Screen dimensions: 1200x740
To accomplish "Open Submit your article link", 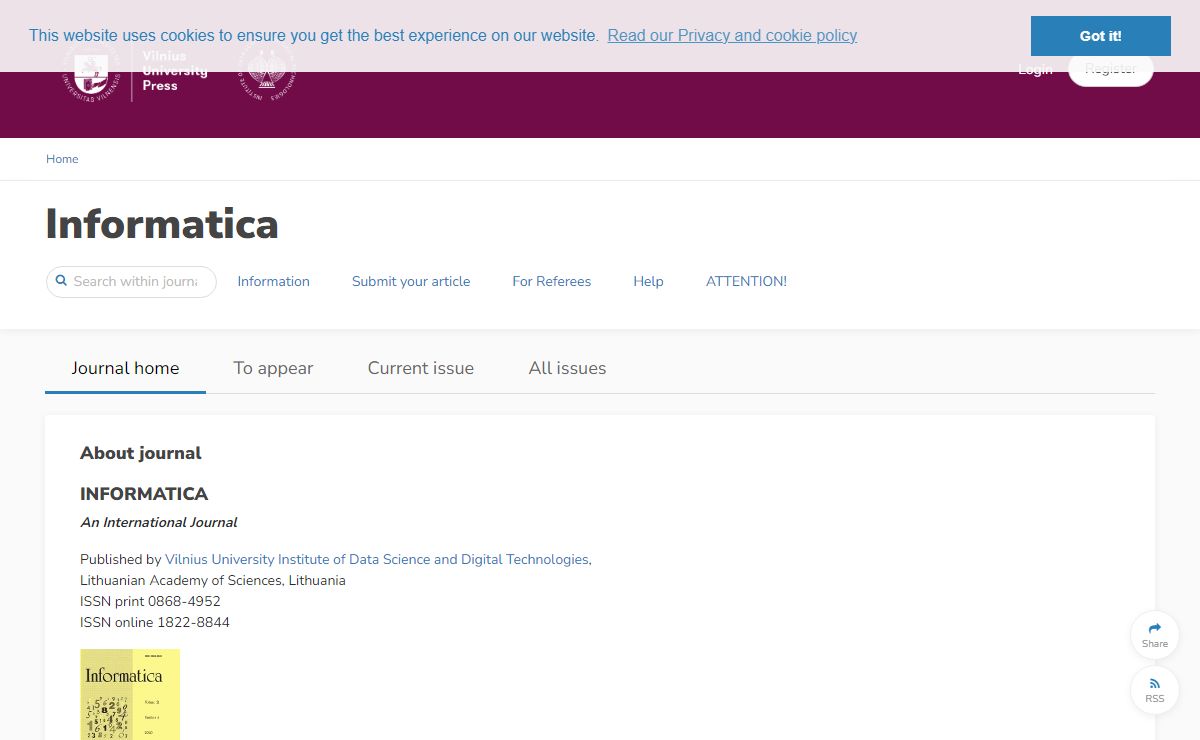I will click(411, 282).
